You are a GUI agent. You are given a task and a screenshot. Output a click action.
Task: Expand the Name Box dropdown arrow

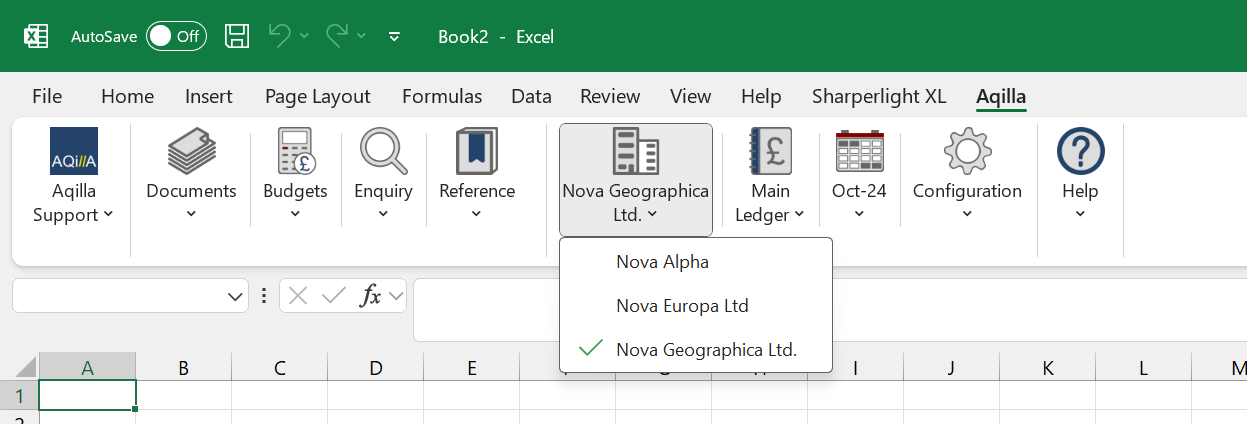[236, 296]
